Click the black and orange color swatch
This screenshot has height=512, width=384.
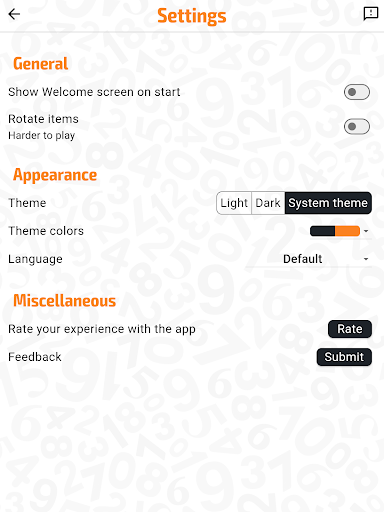[335, 231]
